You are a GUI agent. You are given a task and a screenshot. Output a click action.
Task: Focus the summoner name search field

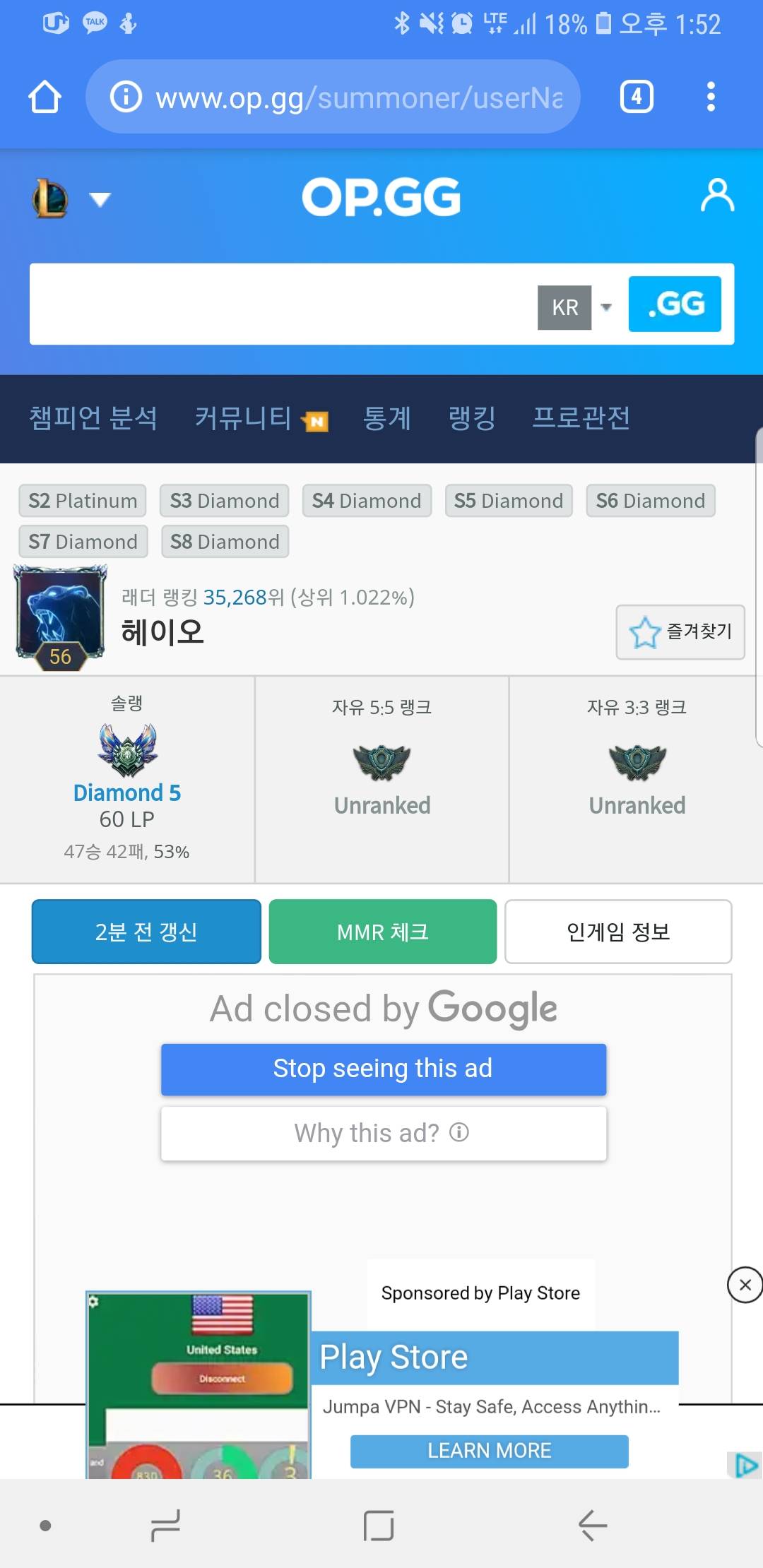[283, 304]
